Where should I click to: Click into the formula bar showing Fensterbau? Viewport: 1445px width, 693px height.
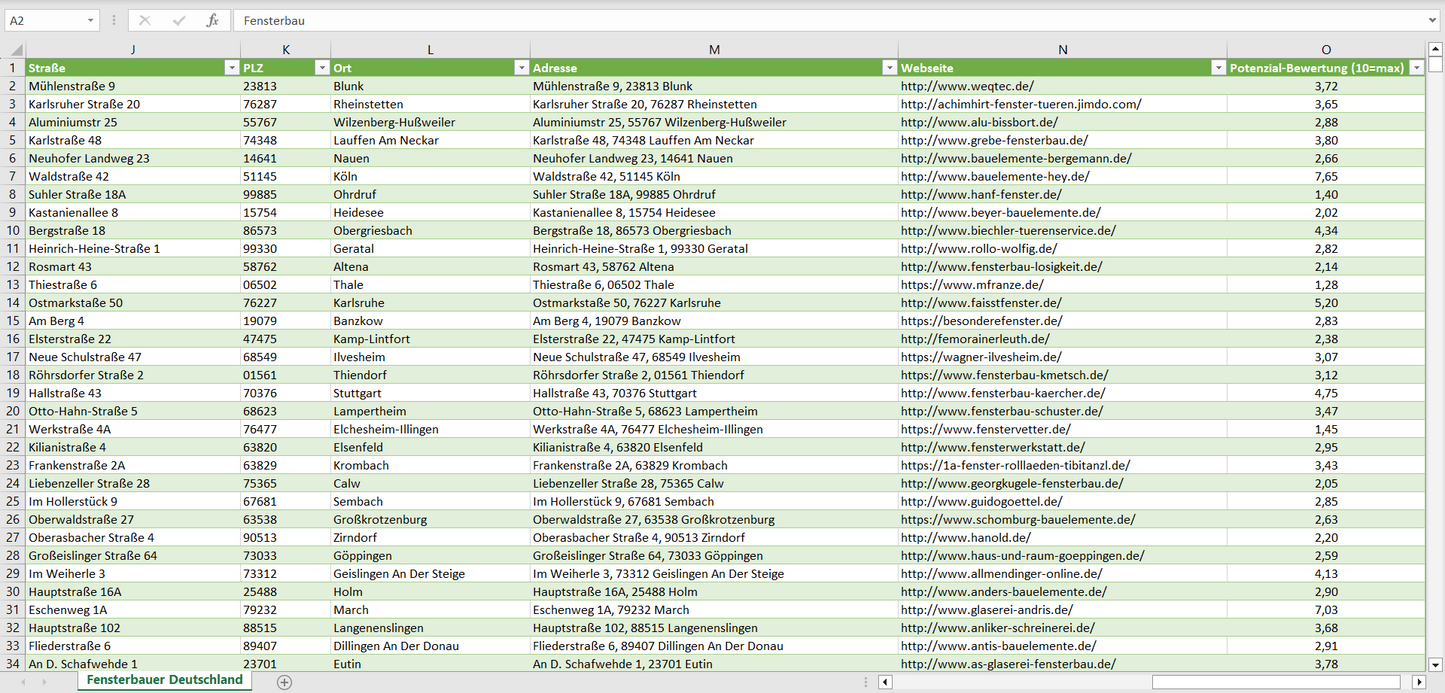coord(800,20)
